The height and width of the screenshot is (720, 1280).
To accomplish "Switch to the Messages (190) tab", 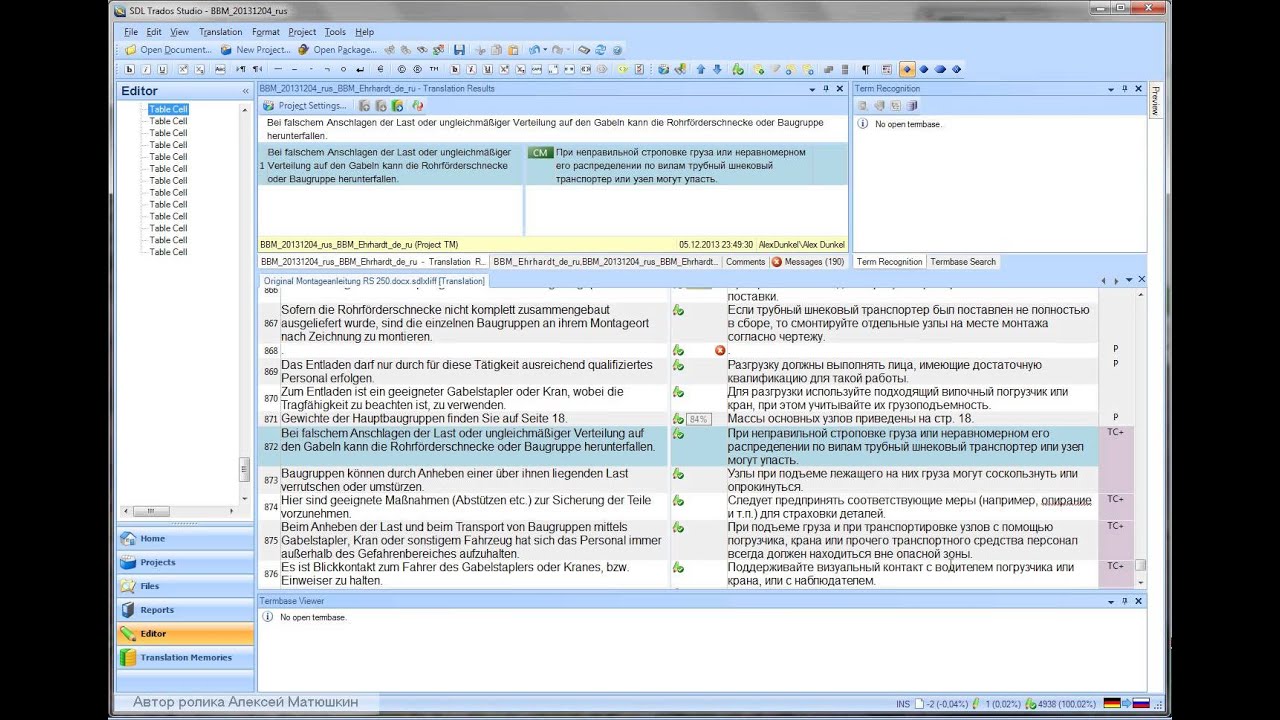I will (x=808, y=262).
